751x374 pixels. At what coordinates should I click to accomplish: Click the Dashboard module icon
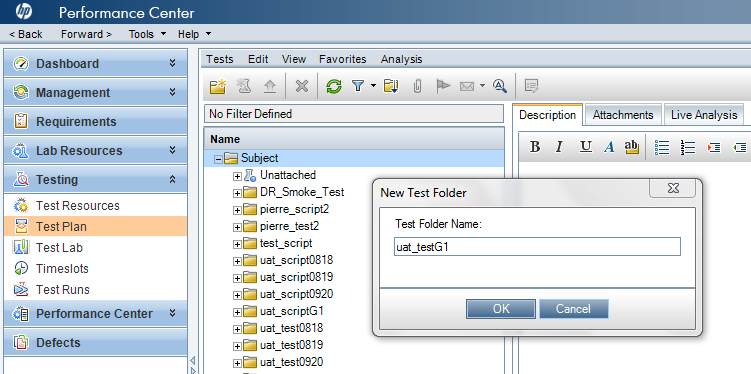(x=21, y=64)
